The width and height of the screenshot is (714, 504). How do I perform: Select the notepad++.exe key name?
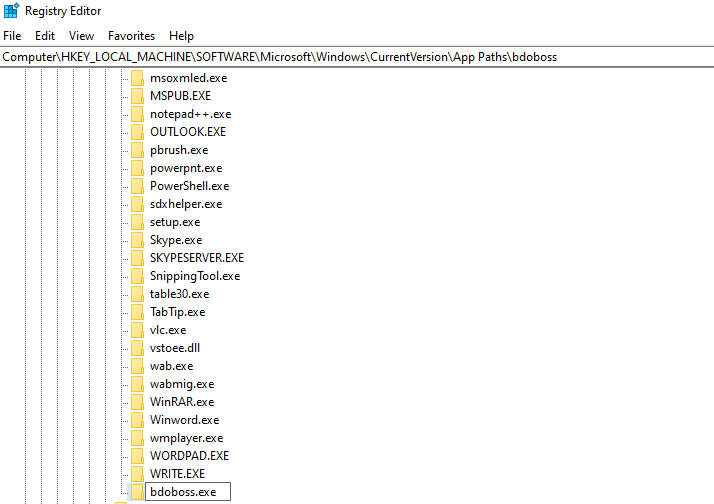190,114
